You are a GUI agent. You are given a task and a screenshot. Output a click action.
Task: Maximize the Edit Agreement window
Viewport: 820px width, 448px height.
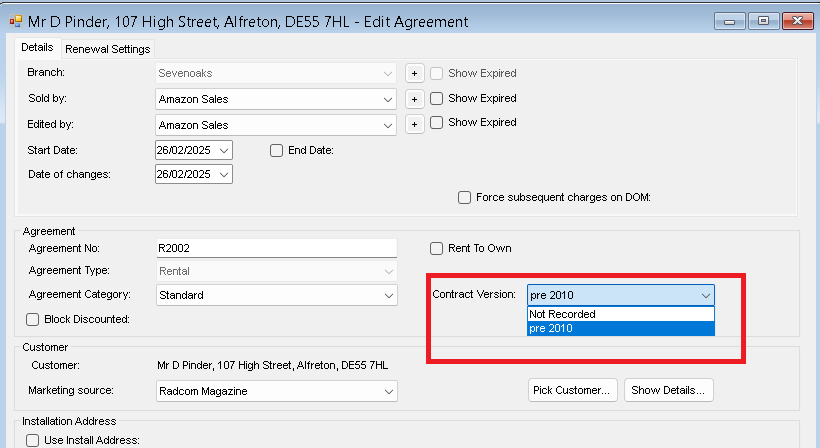click(762, 20)
